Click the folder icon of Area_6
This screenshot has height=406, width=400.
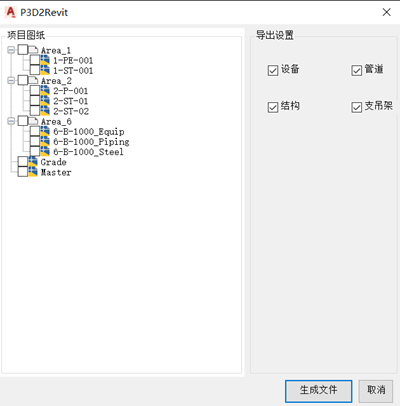[x=33, y=121]
